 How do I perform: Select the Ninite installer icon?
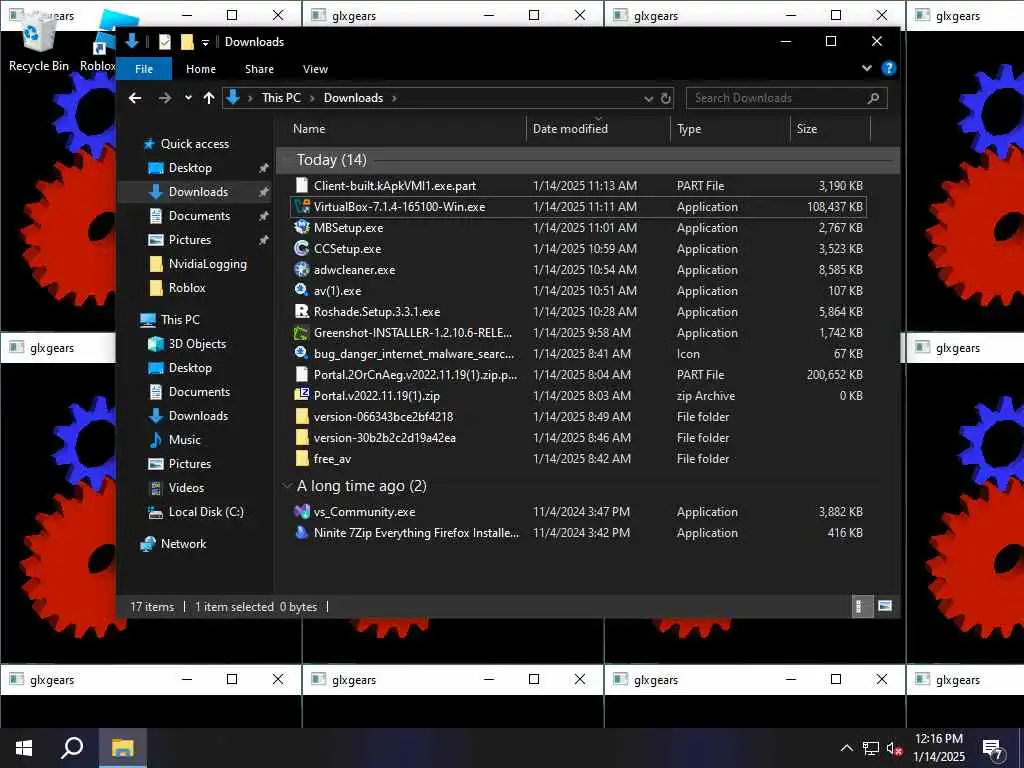click(302, 532)
